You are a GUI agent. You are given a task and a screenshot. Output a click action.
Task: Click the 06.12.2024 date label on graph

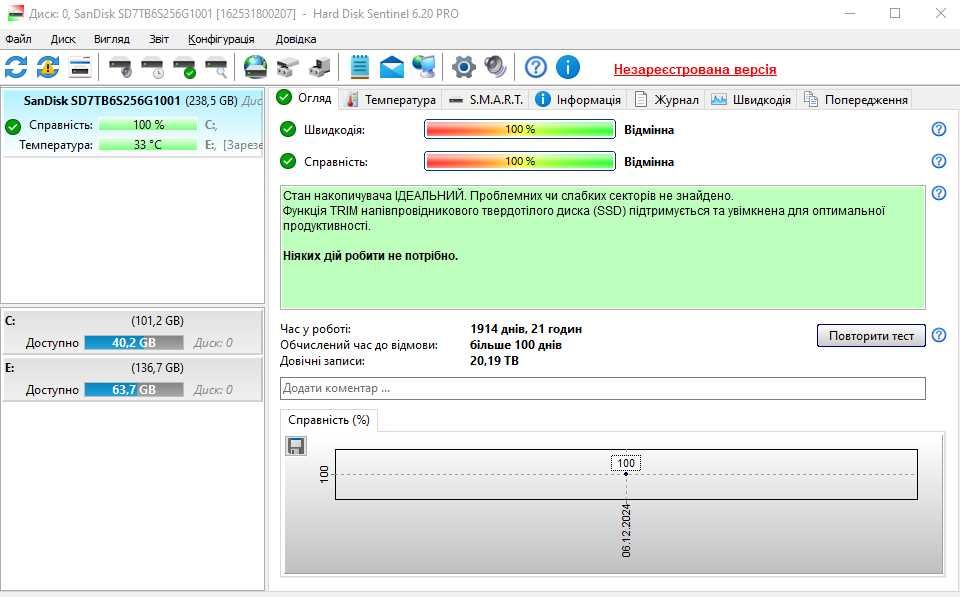pyautogui.click(x=626, y=530)
